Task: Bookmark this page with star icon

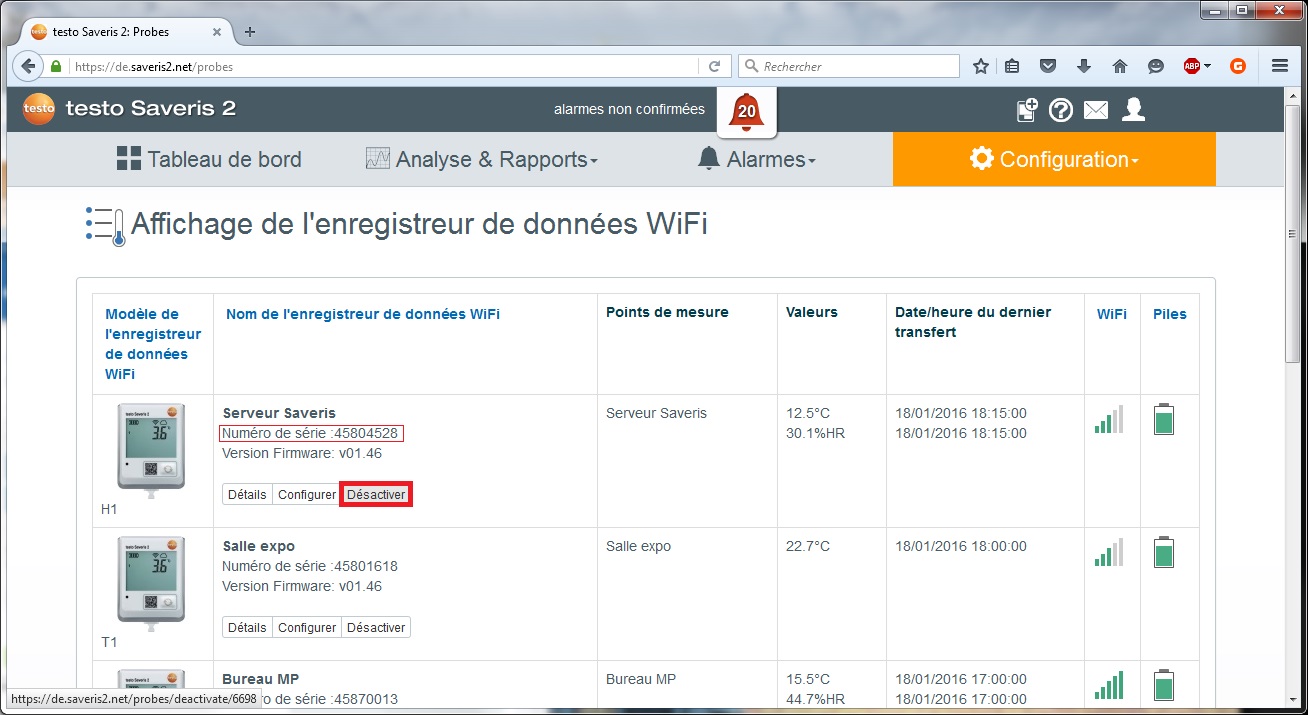Action: tap(981, 66)
